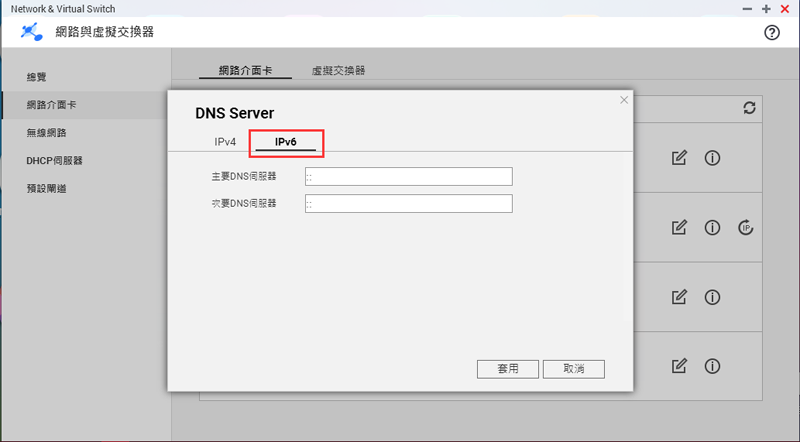
Task: Click the 取消 button
Action: tap(574, 369)
